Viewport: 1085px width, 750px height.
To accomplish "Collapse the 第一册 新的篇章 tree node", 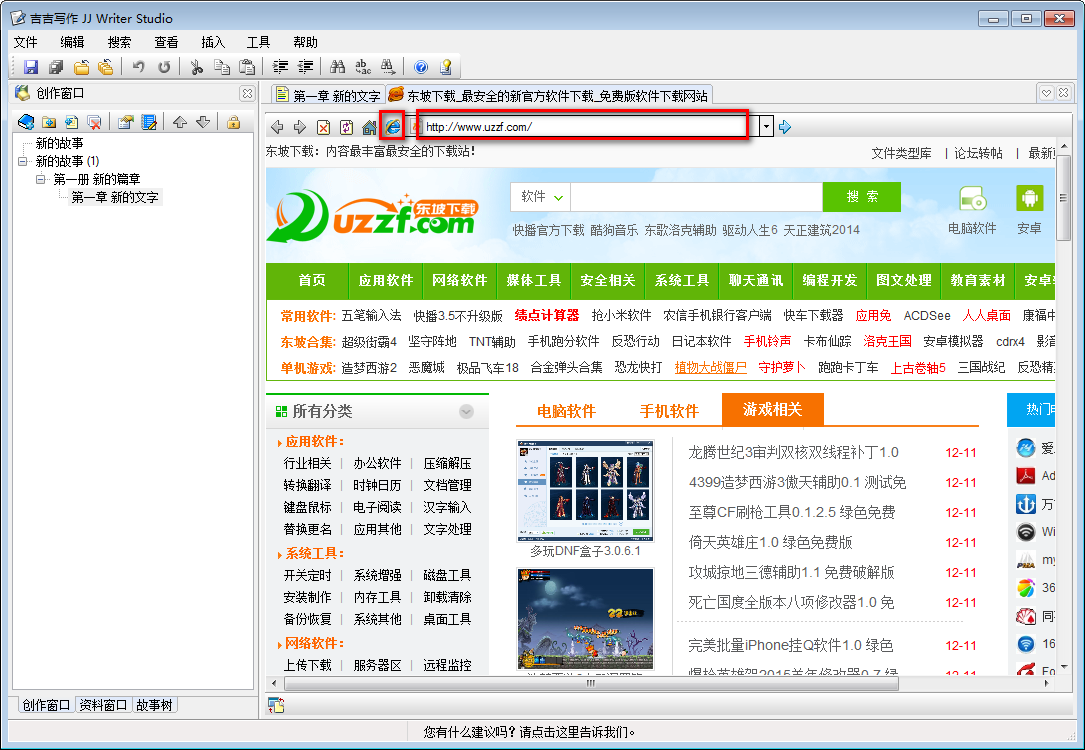I will (41, 179).
